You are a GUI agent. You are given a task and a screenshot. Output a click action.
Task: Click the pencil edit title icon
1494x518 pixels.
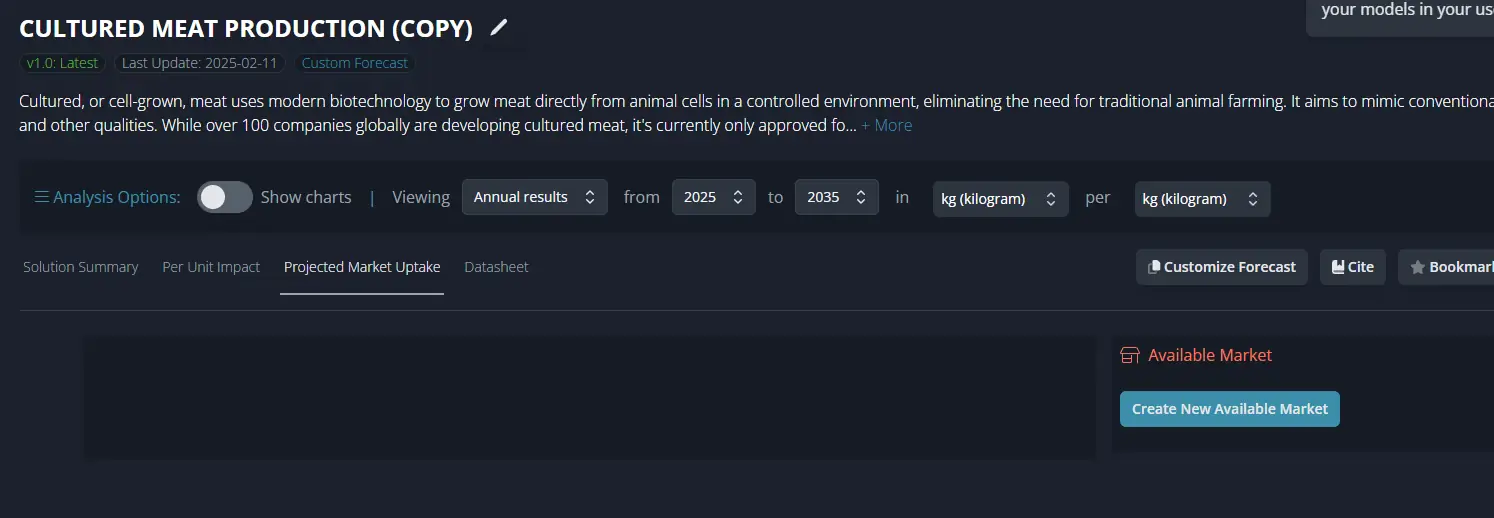click(499, 27)
